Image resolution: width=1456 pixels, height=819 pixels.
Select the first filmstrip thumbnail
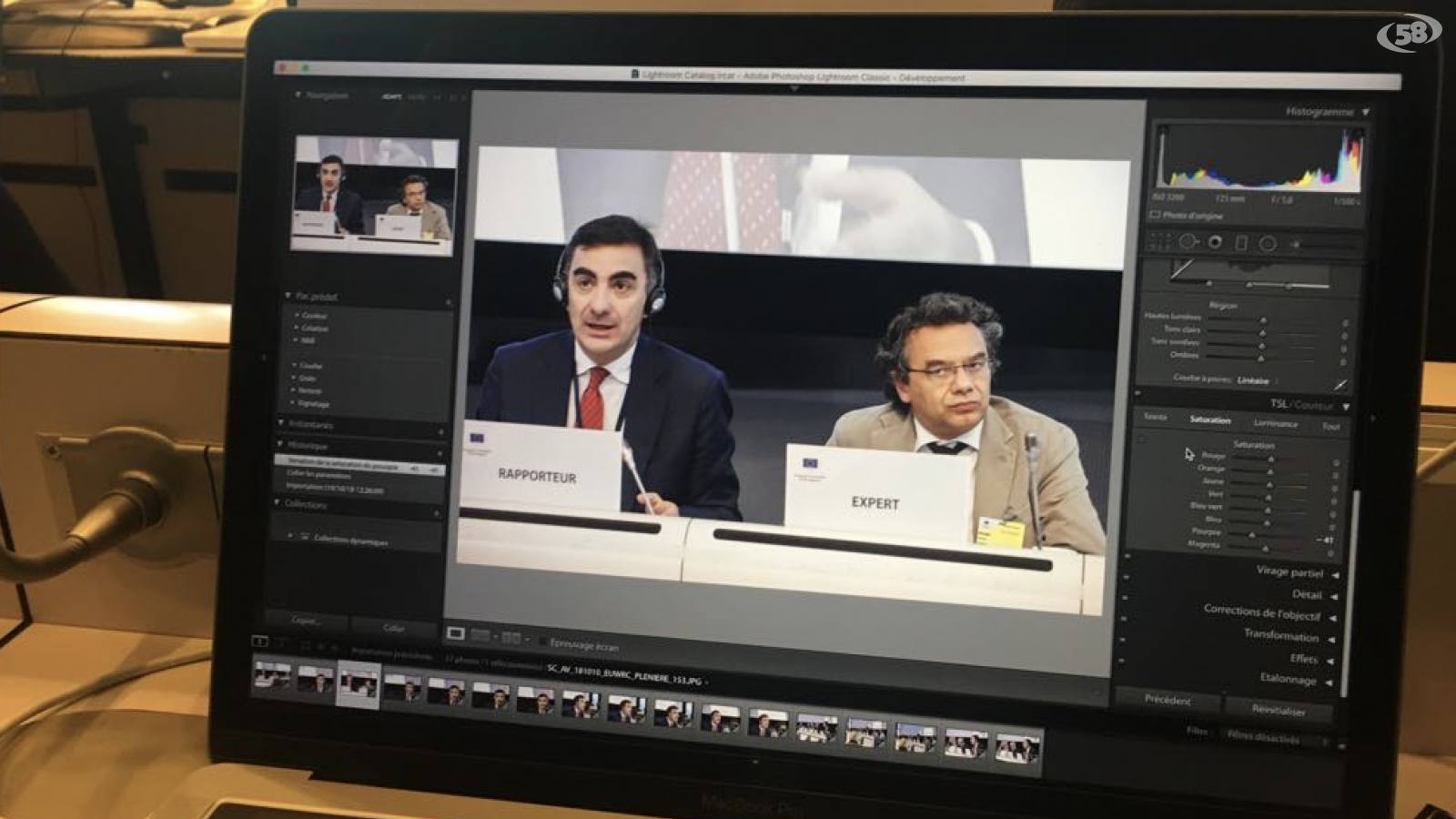pos(272,676)
